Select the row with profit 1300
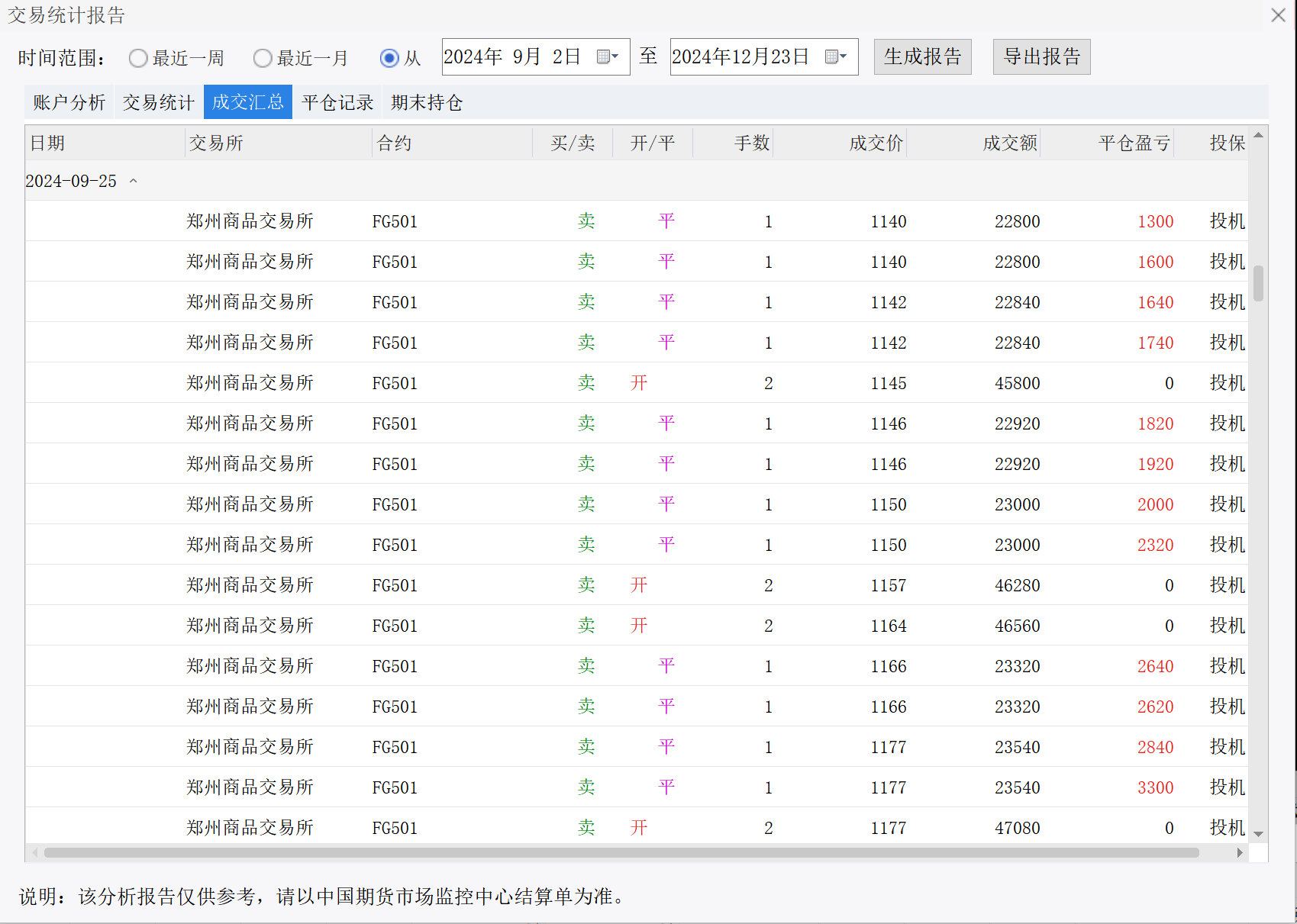The width and height of the screenshot is (1297, 924). click(637, 221)
